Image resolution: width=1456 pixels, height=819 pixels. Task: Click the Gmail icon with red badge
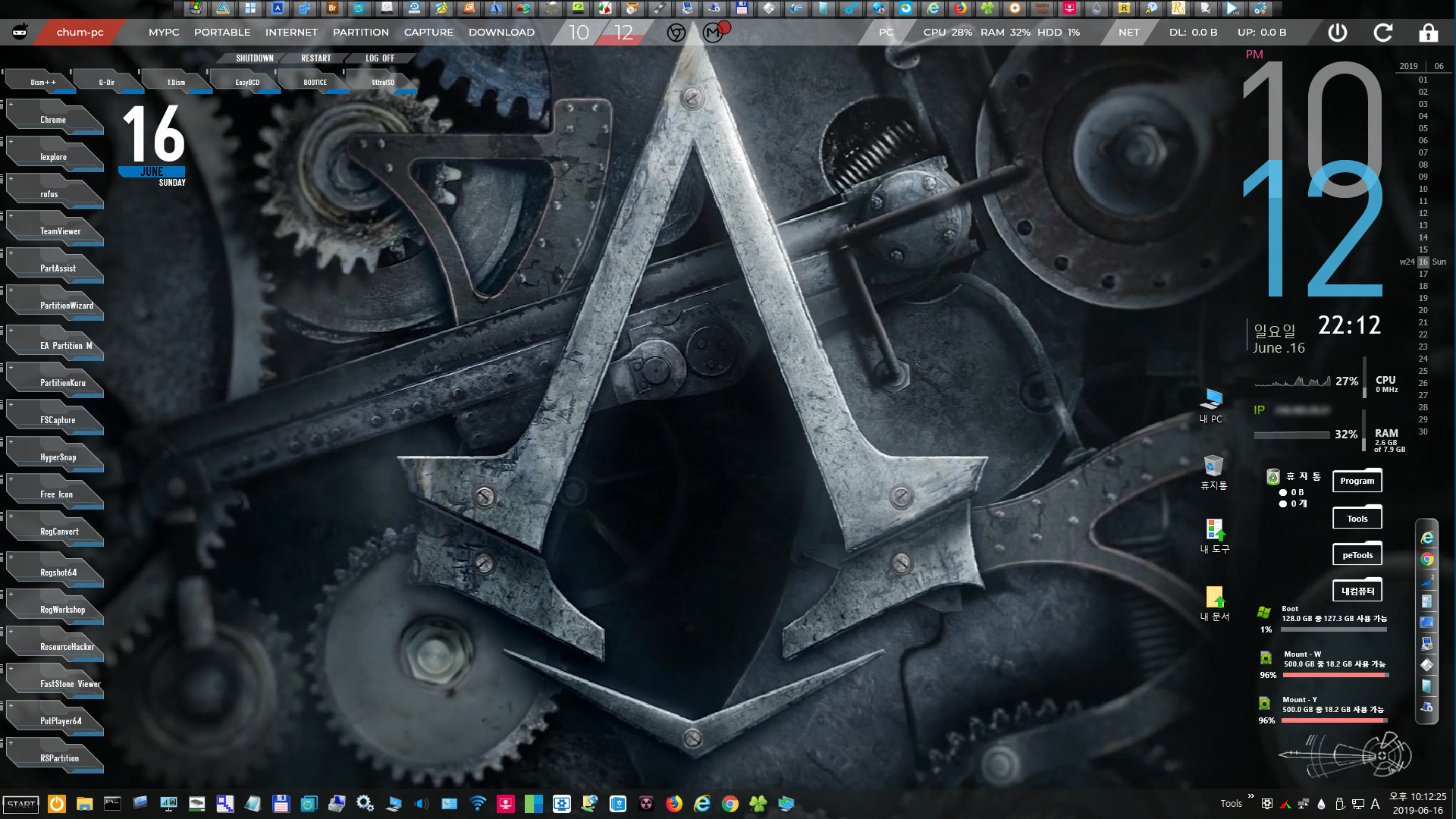click(714, 32)
